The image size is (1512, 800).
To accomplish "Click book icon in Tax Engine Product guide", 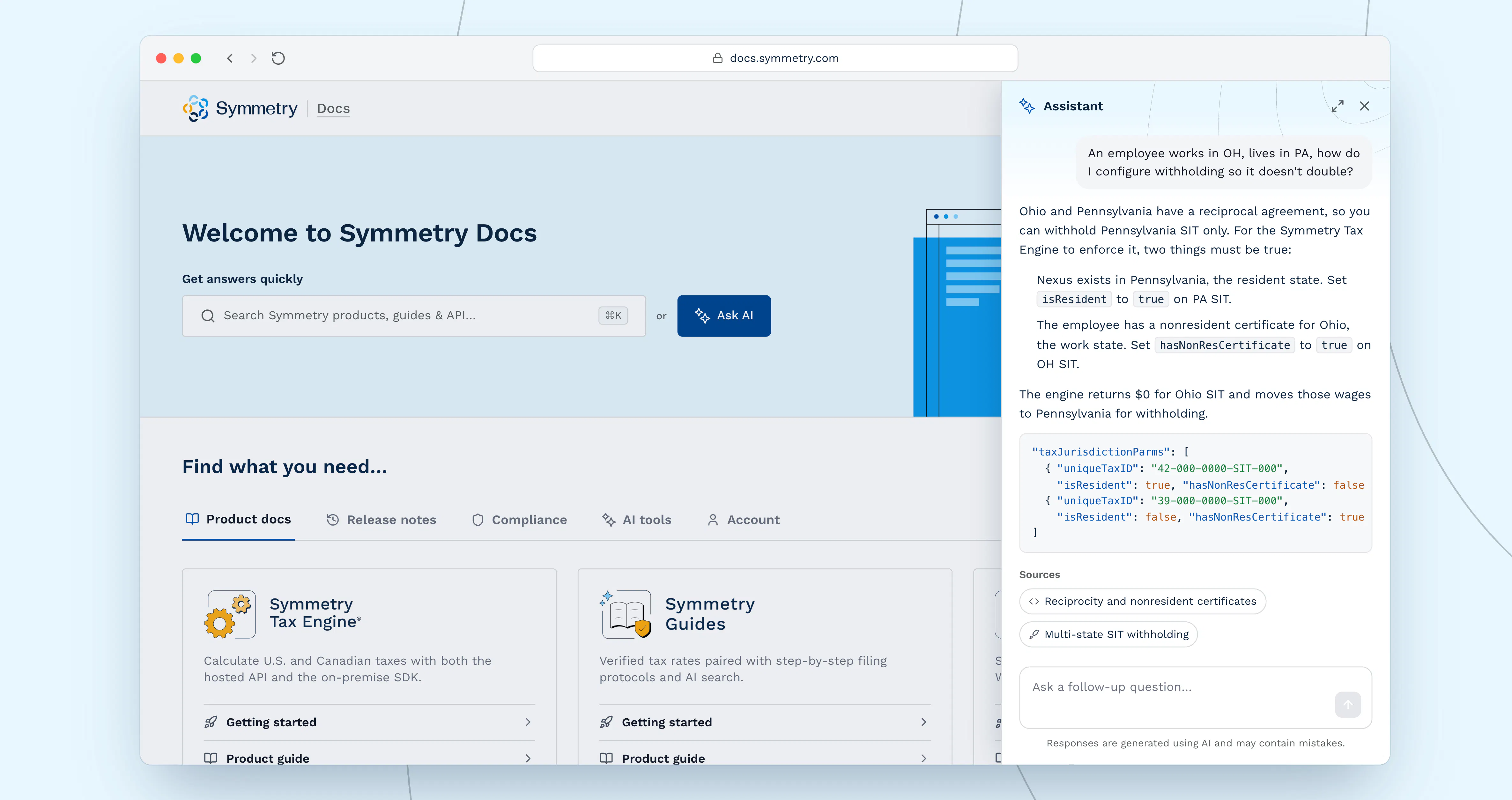I will coord(211,758).
